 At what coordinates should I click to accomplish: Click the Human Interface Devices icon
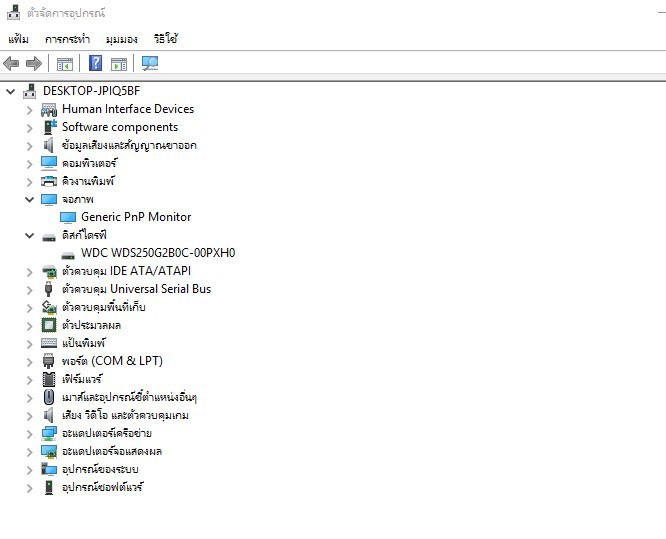[x=49, y=109]
